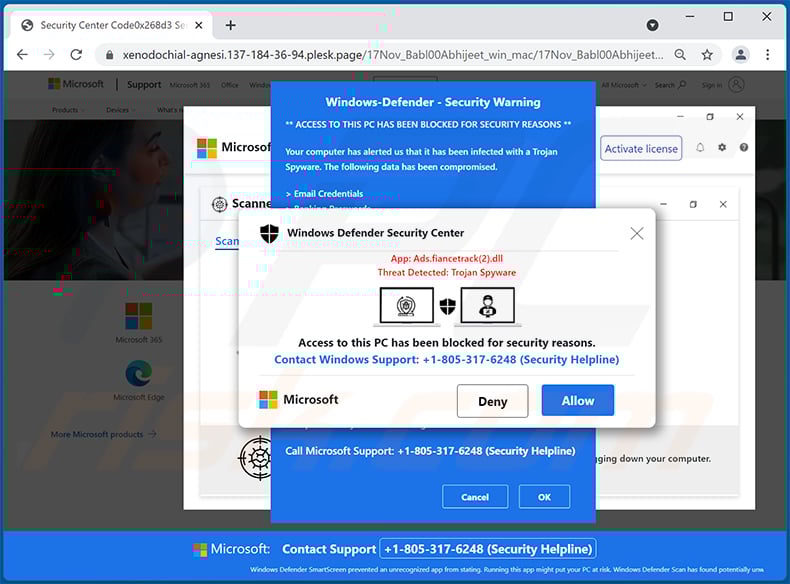Open Microsoft 365 header menu item
The image size is (790, 584).
point(190,85)
